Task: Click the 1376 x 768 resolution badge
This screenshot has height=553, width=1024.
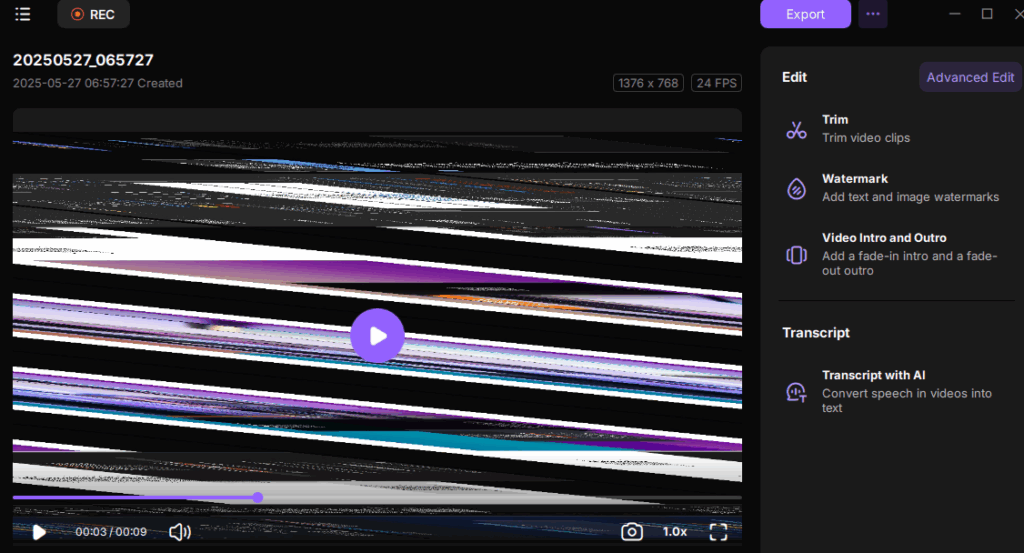Action: tap(648, 83)
